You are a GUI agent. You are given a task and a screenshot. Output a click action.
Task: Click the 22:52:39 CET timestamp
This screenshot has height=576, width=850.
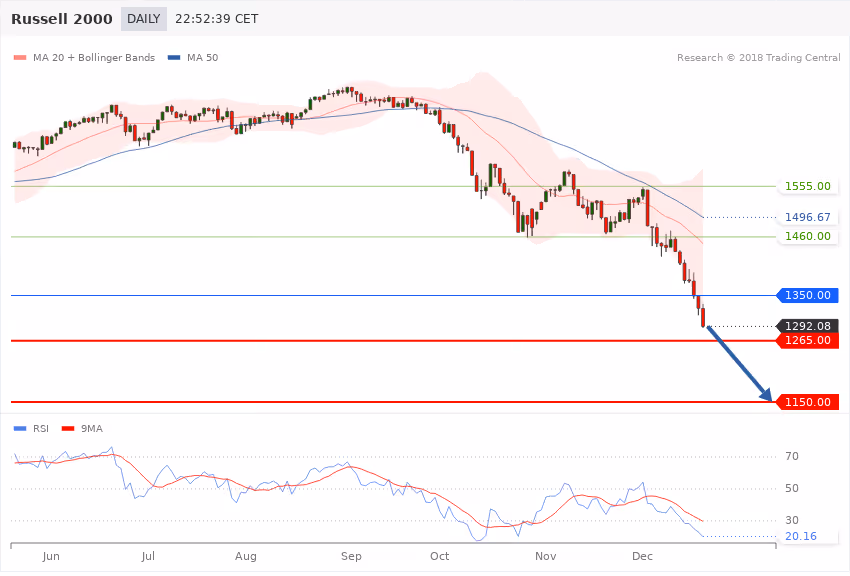coord(216,19)
